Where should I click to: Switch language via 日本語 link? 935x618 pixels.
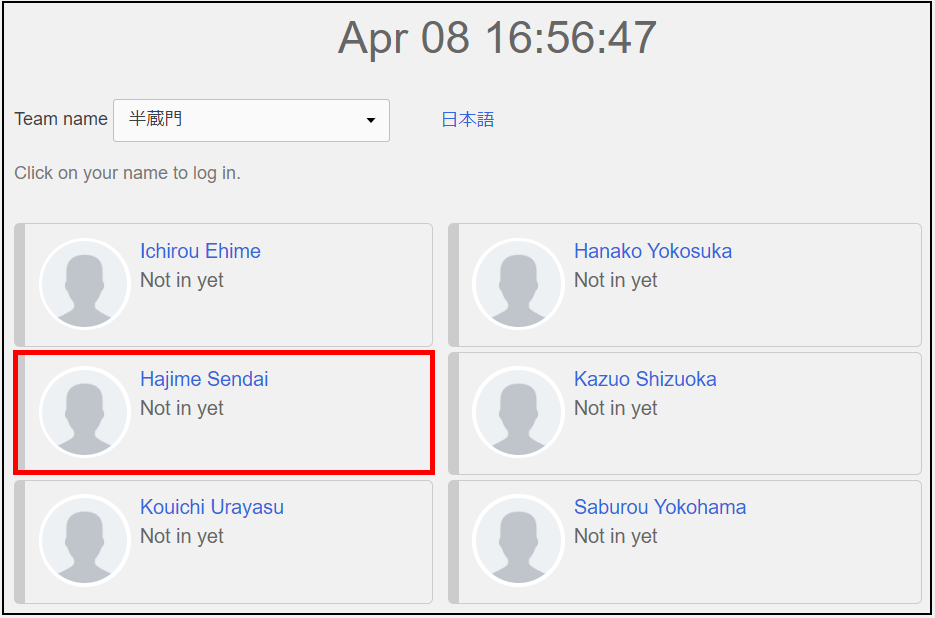pyautogui.click(x=467, y=120)
